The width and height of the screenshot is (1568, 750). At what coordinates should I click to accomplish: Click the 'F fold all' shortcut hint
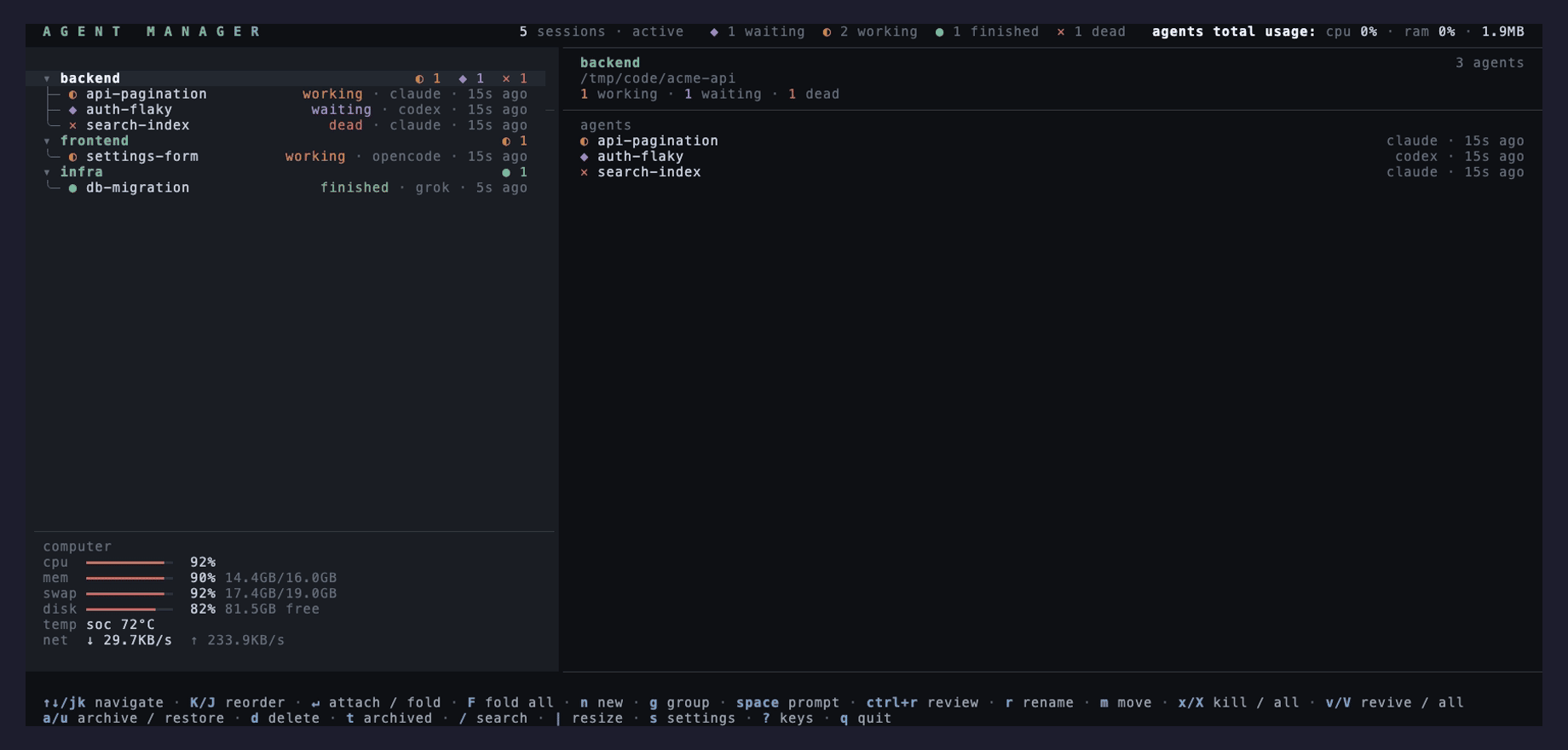pos(510,703)
